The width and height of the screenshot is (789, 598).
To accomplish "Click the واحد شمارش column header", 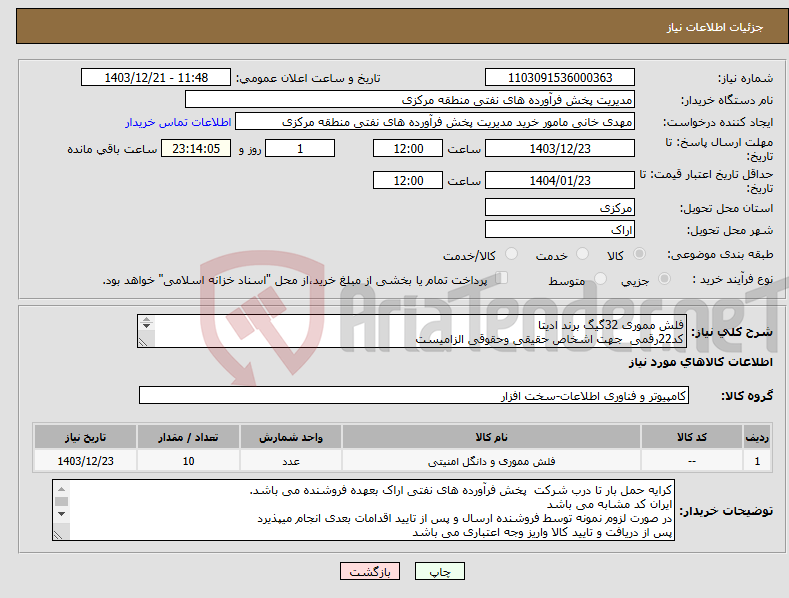I will [x=291, y=437].
